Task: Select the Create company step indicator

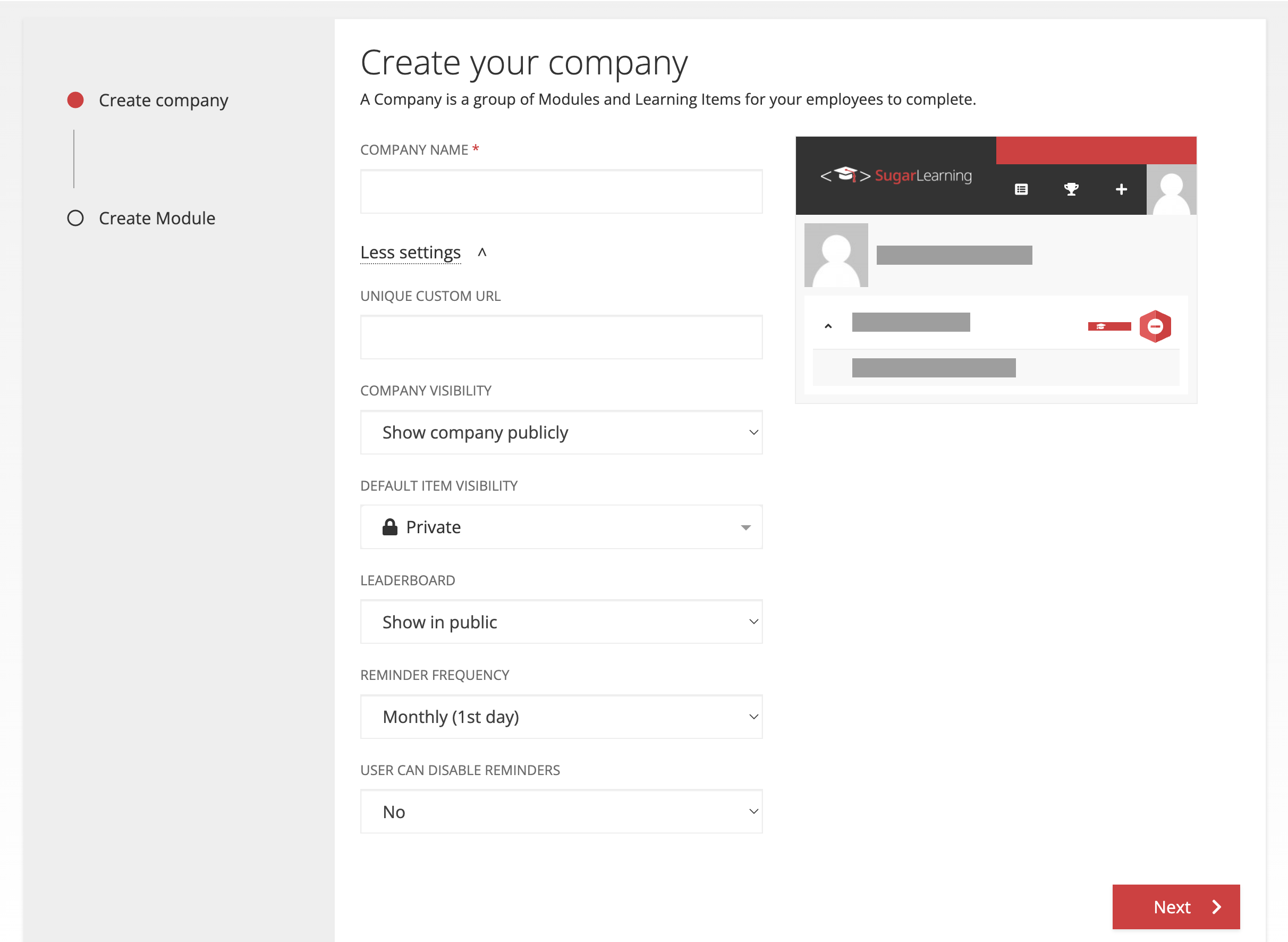Action: tap(75, 100)
